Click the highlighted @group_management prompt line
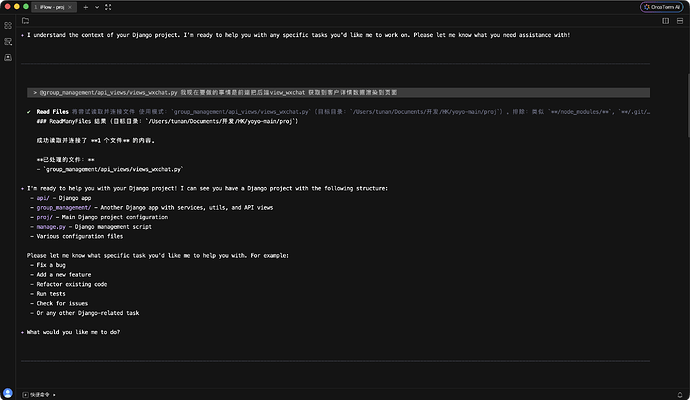Screen dimensions: 690x400 [338, 92]
